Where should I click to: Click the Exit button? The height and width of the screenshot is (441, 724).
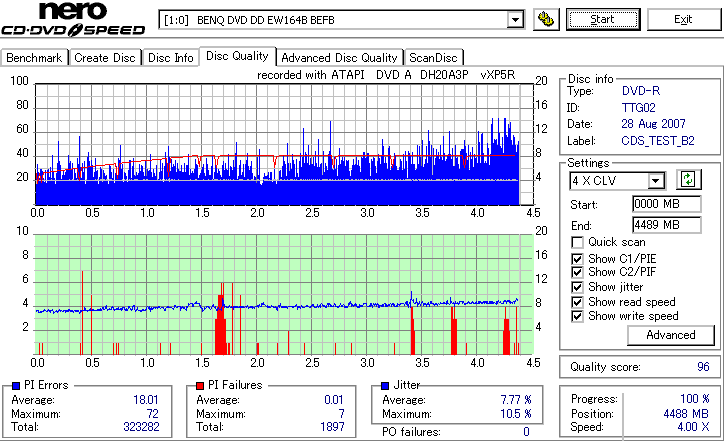click(683, 19)
